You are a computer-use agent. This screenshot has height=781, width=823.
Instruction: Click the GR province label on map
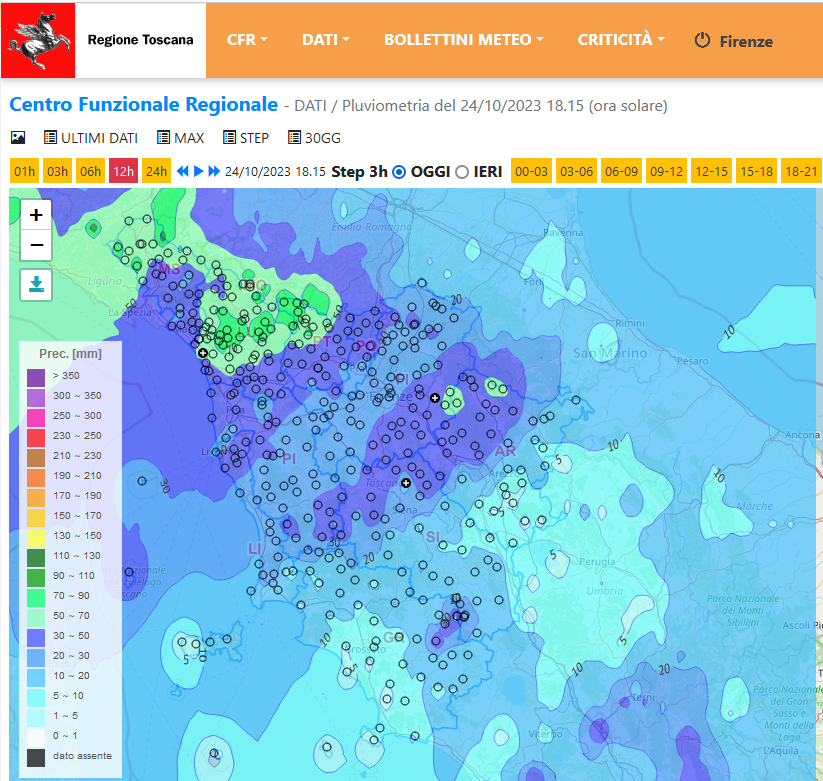coord(394,637)
